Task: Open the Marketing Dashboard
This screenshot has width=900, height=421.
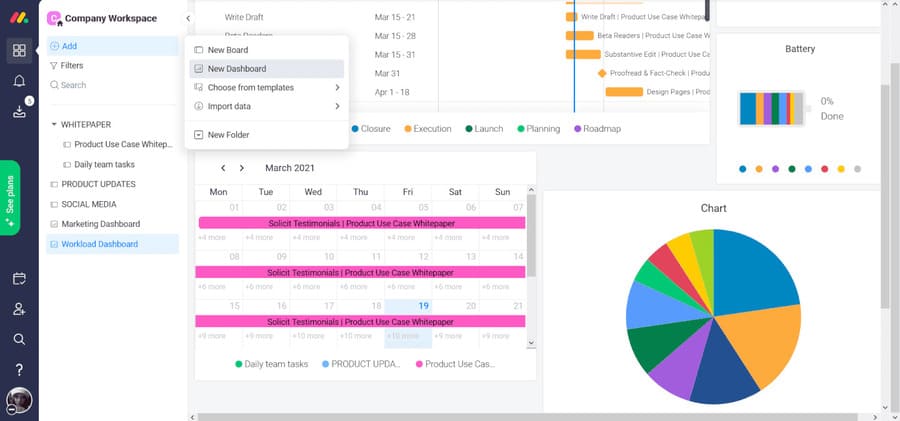Action: coord(100,224)
